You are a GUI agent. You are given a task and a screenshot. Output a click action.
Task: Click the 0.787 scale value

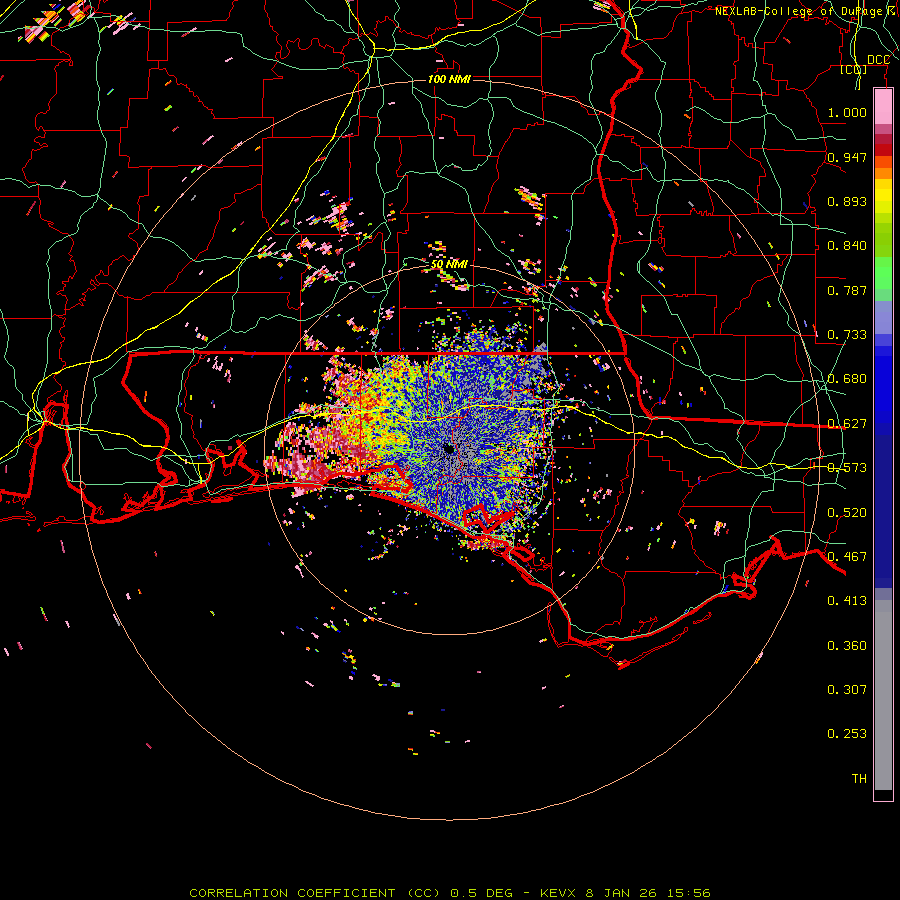click(847, 290)
